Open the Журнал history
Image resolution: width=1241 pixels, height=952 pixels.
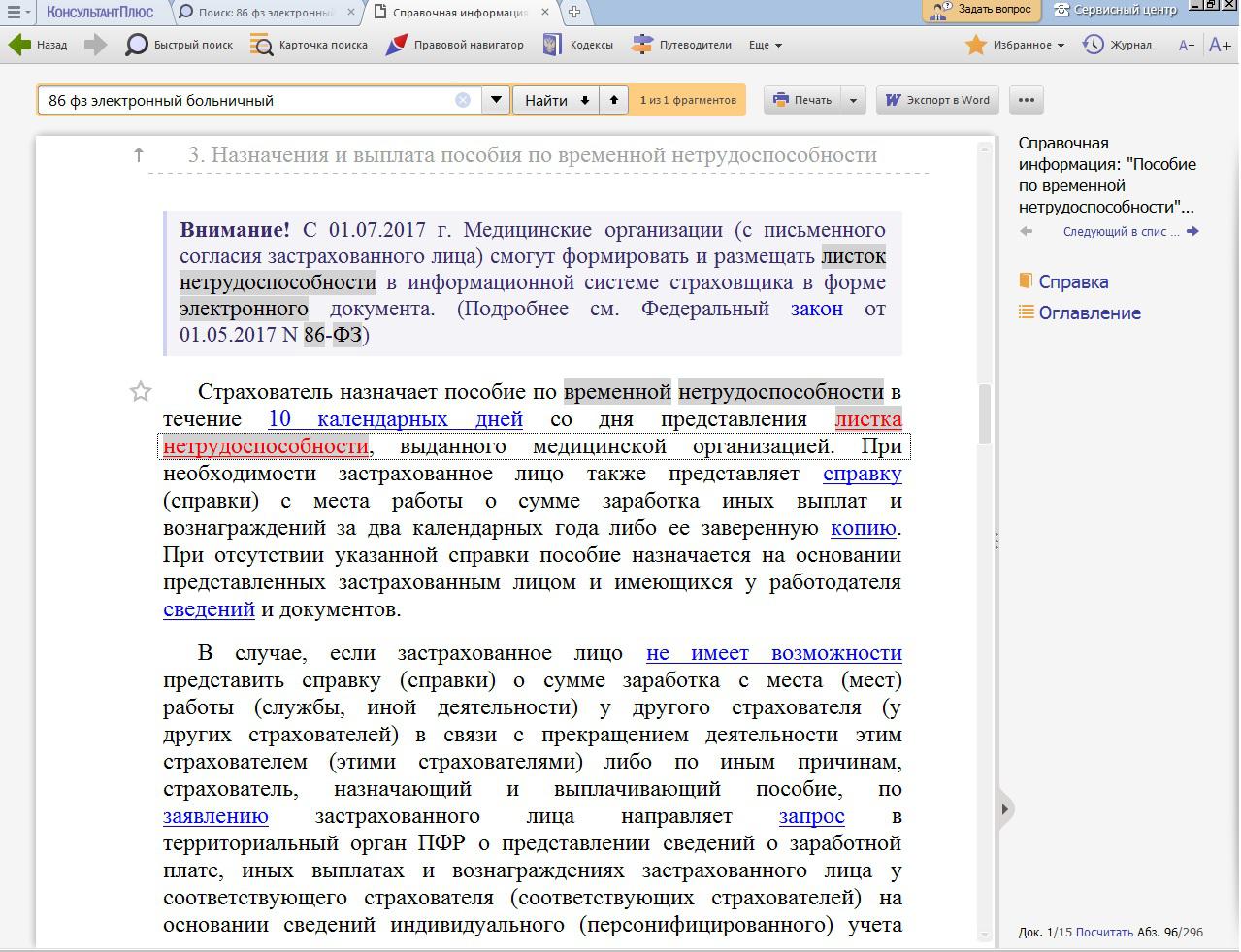(1118, 45)
